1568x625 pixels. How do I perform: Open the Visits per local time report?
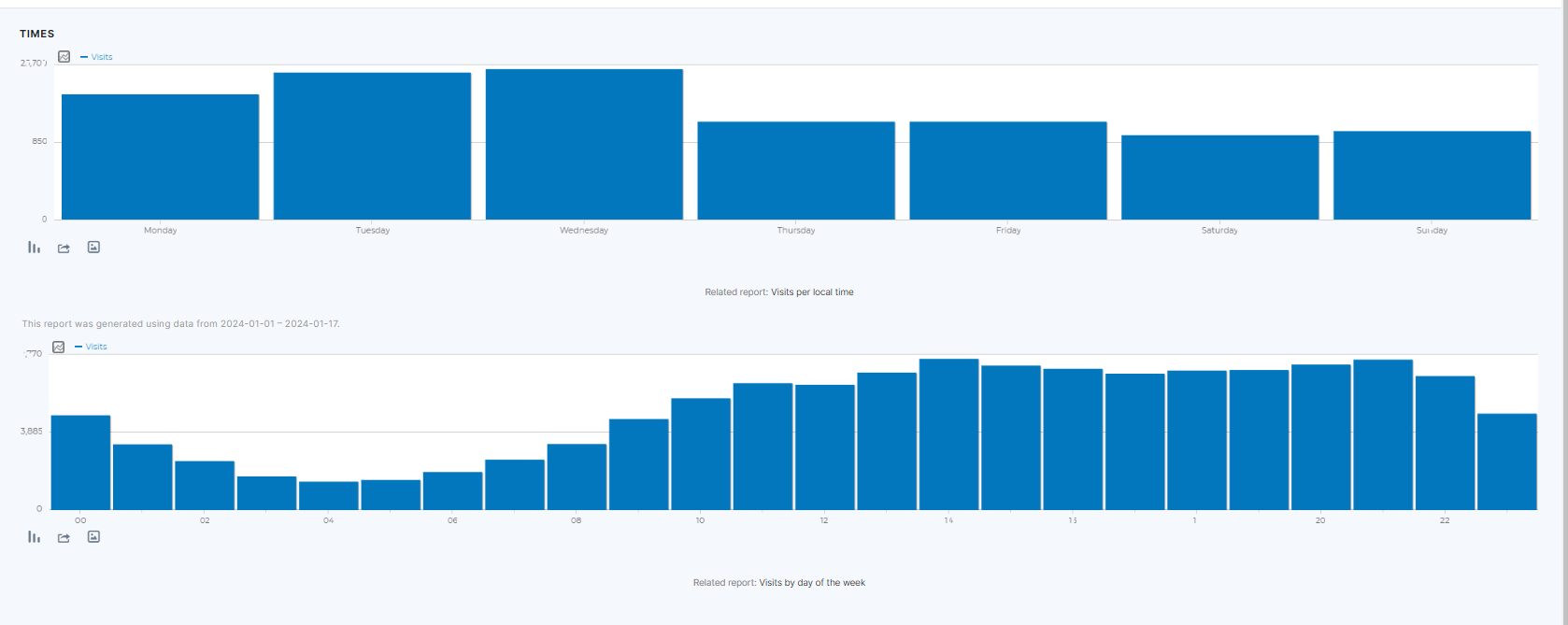click(811, 292)
